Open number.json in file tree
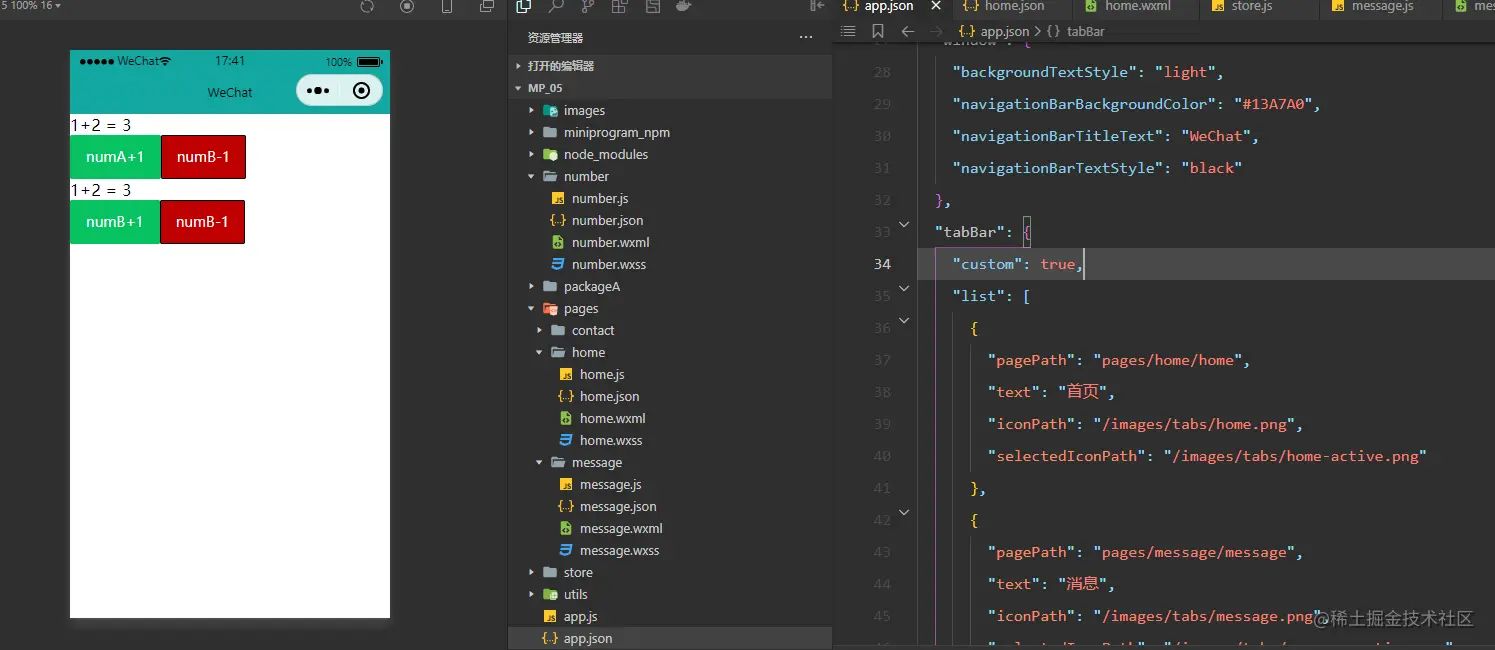Screen dimensions: 1495x650 [x=670, y=220]
